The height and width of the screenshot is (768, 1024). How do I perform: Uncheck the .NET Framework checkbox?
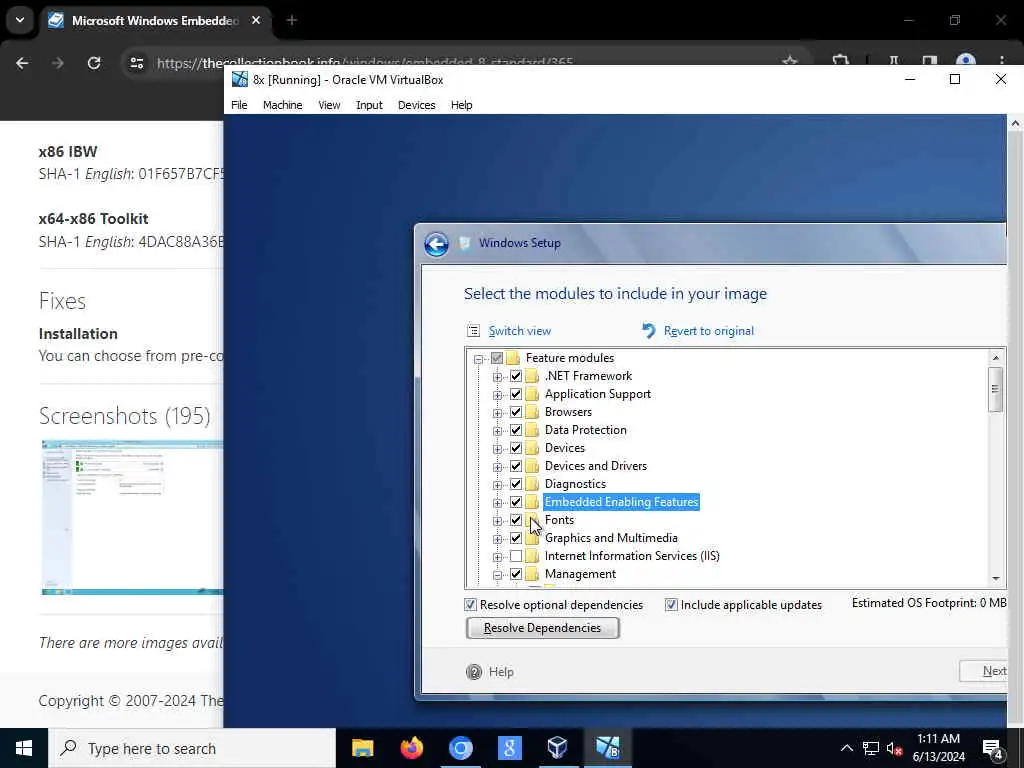516,376
